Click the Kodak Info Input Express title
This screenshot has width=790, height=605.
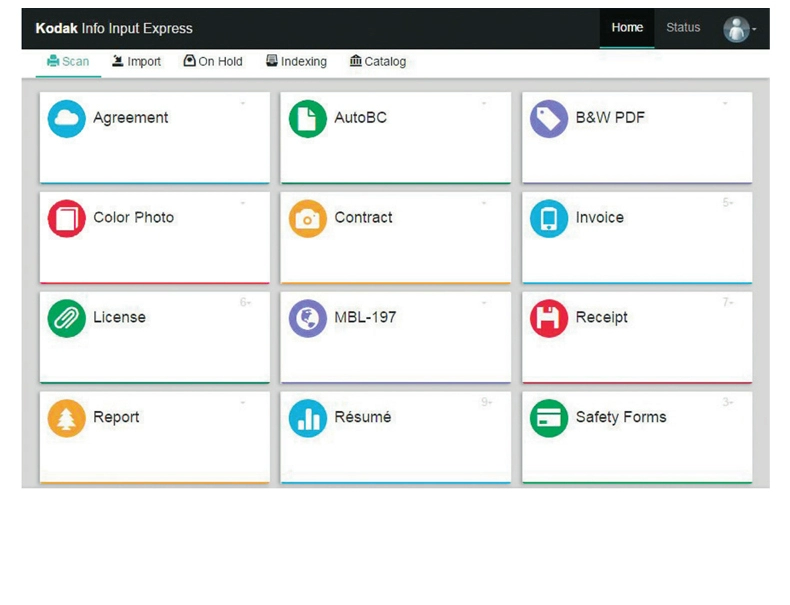[x=114, y=28]
